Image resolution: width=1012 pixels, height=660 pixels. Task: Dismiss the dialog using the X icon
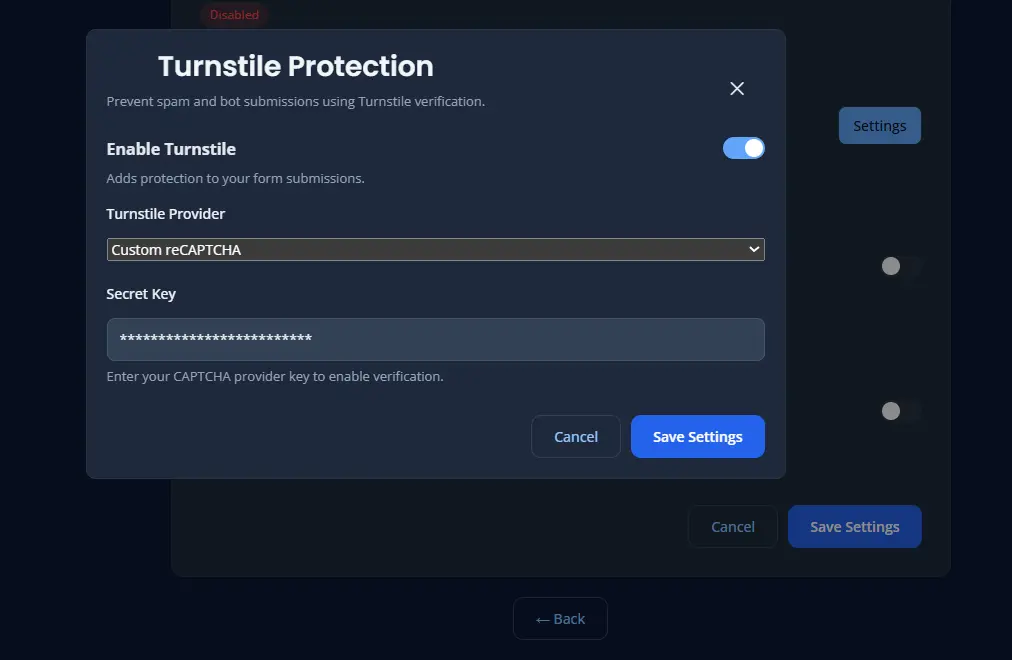point(737,88)
